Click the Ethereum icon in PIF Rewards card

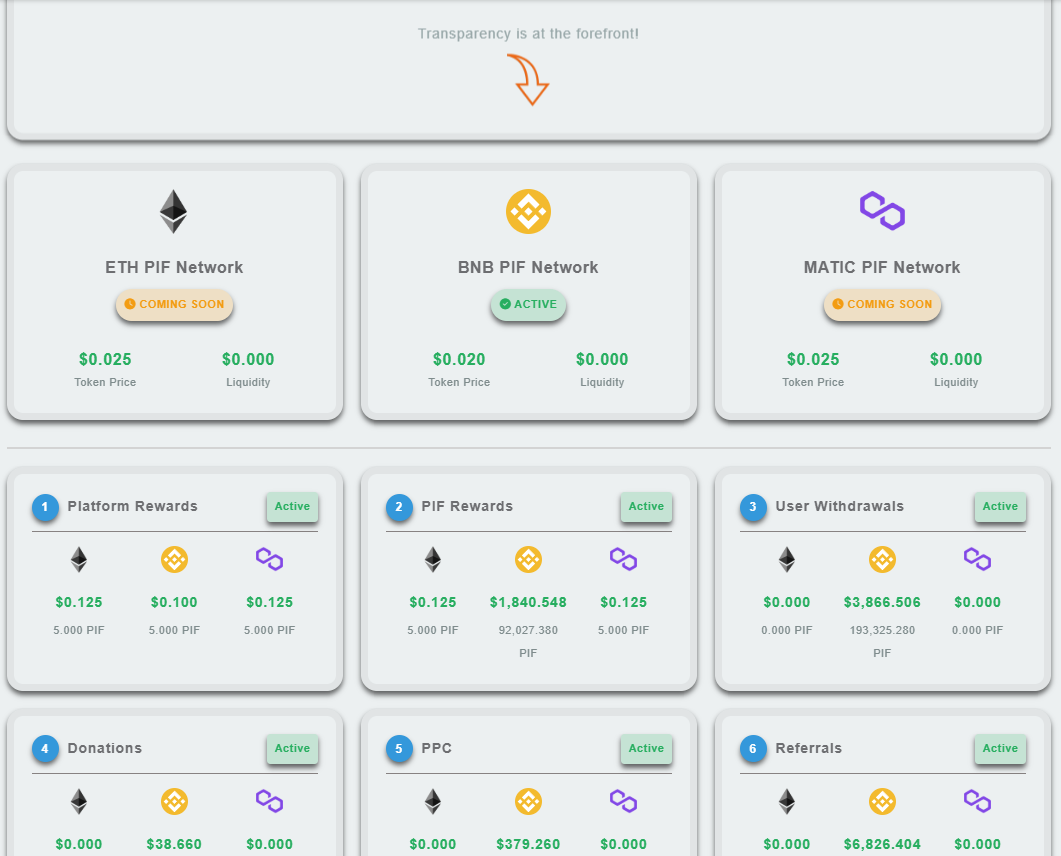pos(432,560)
